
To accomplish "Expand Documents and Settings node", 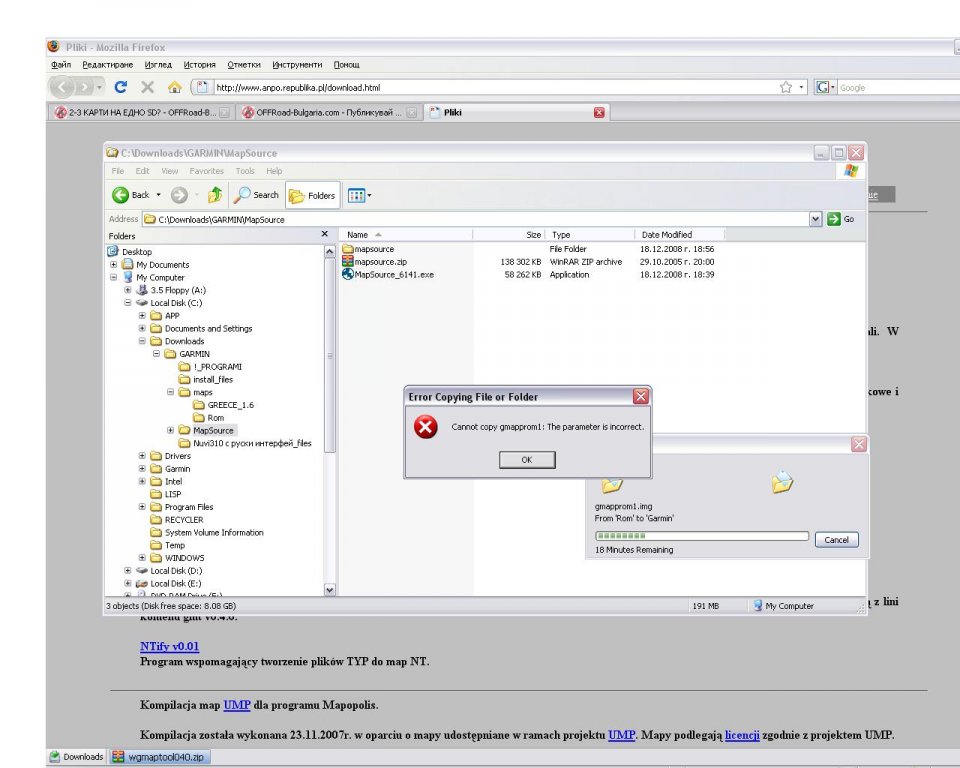I will click(x=142, y=328).
